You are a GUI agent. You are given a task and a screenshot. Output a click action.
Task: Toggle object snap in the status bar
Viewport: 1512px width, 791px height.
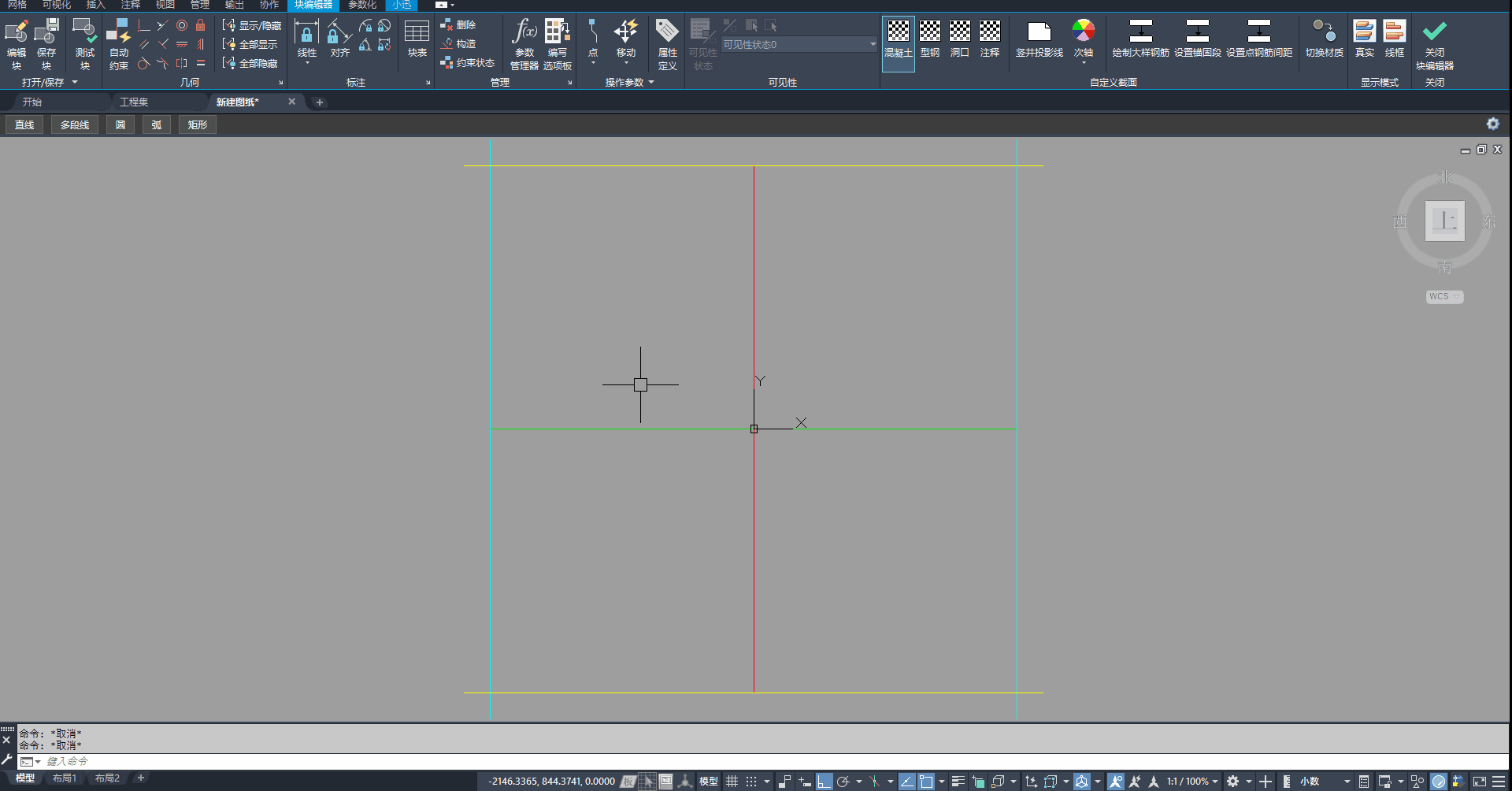(x=925, y=782)
